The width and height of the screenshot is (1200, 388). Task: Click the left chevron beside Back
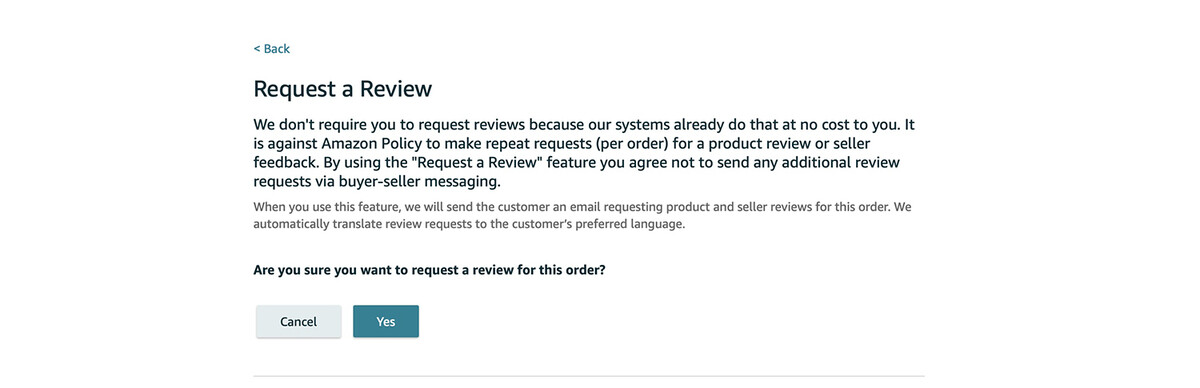tap(257, 49)
